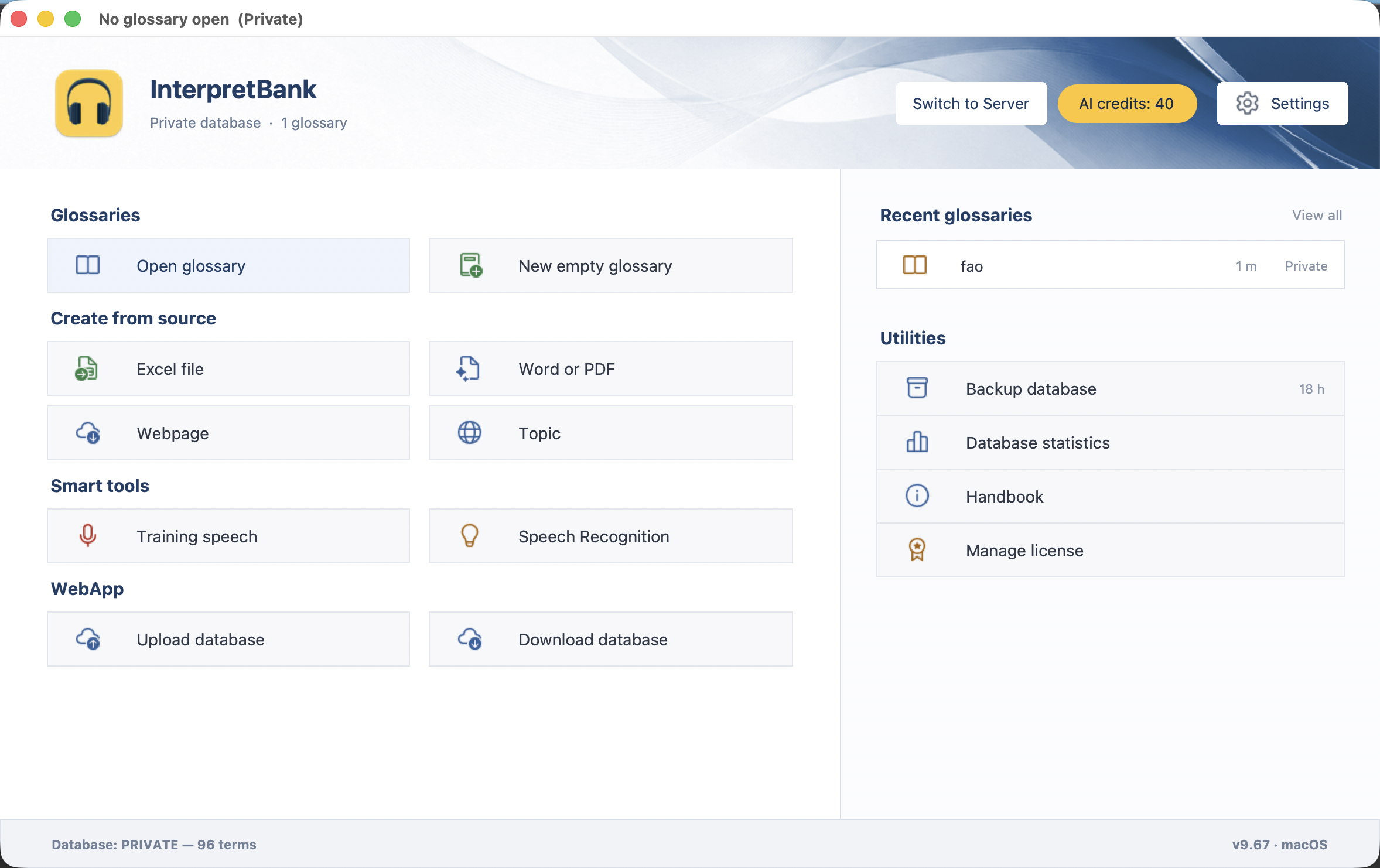
Task: Open the Handbook
Action: [x=1111, y=496]
